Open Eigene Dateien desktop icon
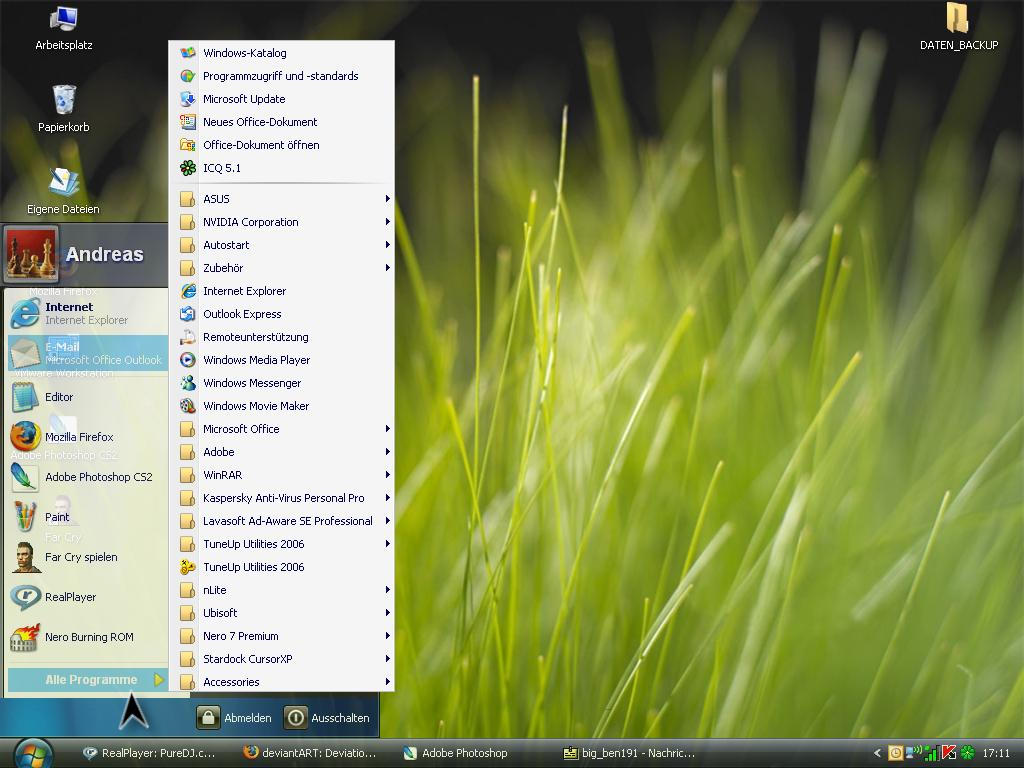Viewport: 1024px width, 768px height. pos(63,191)
